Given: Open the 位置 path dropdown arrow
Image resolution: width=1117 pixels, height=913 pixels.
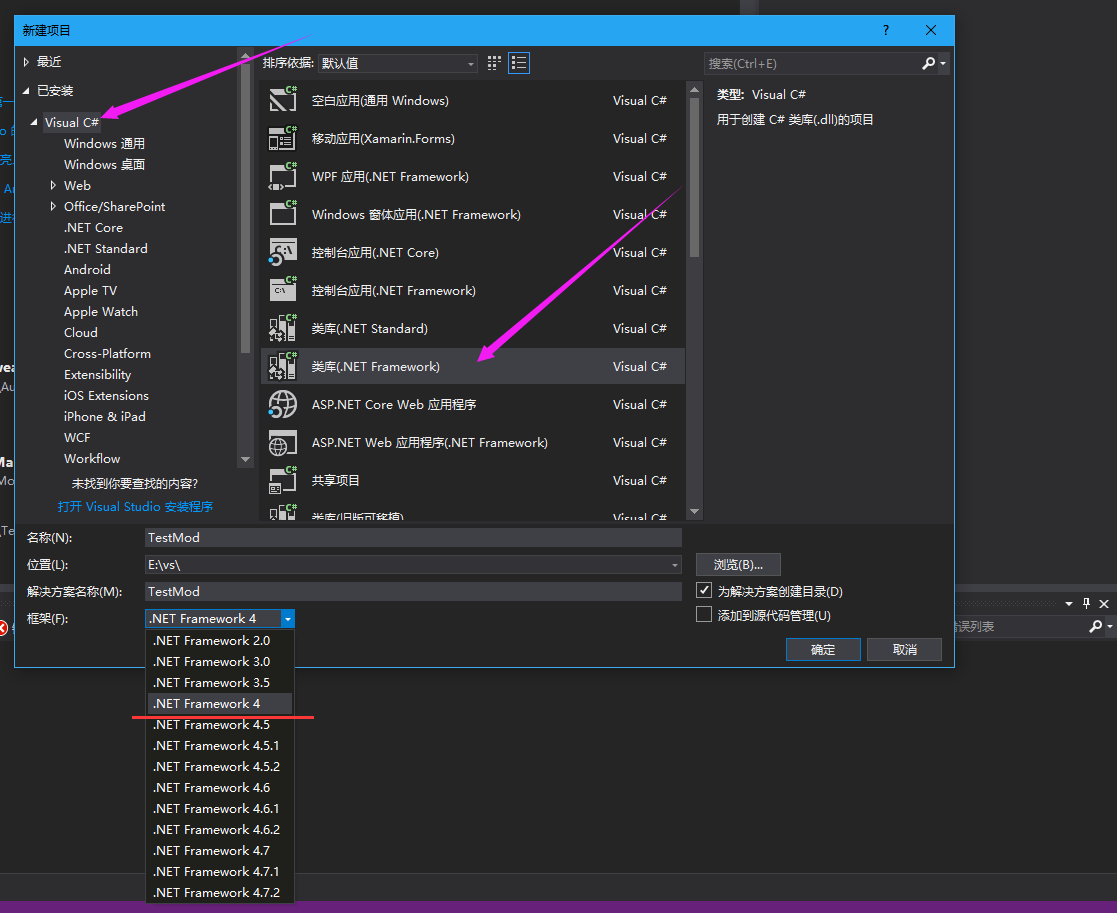Looking at the screenshot, I should pos(671,564).
